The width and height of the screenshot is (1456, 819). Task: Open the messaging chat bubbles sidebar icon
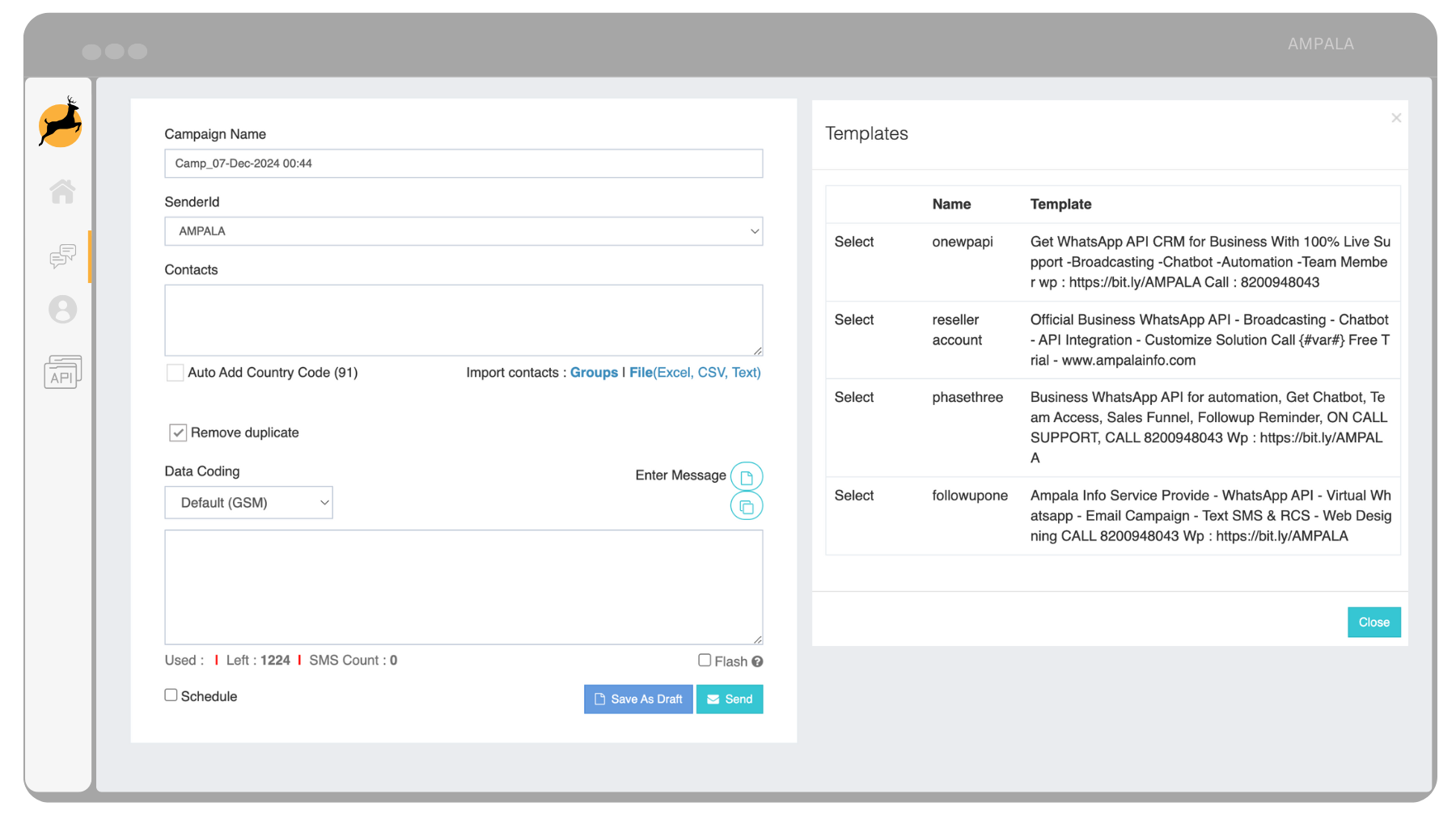tap(62, 256)
